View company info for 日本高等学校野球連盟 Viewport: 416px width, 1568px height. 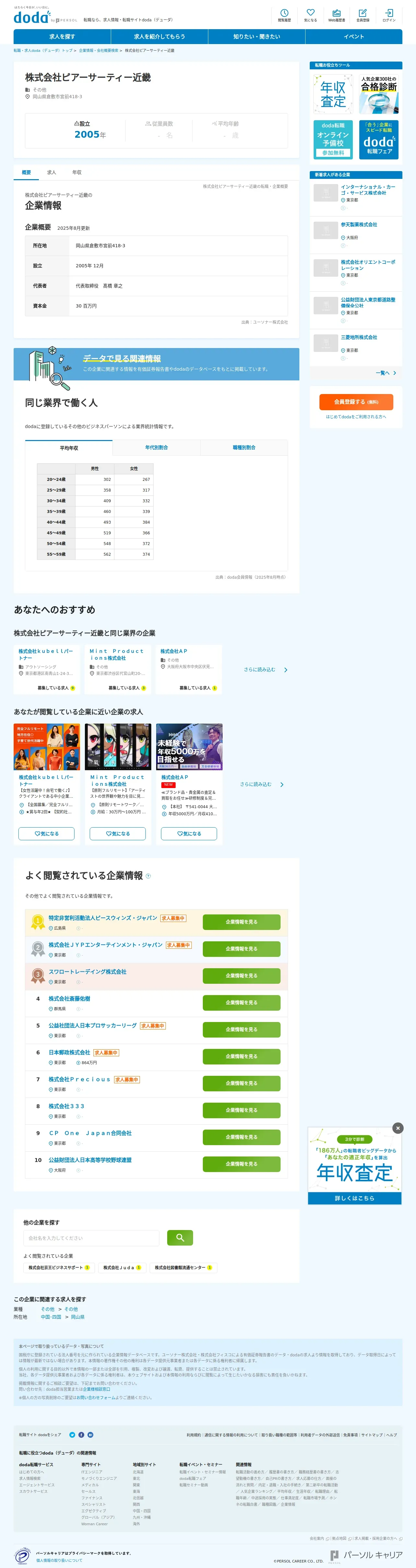[241, 1164]
